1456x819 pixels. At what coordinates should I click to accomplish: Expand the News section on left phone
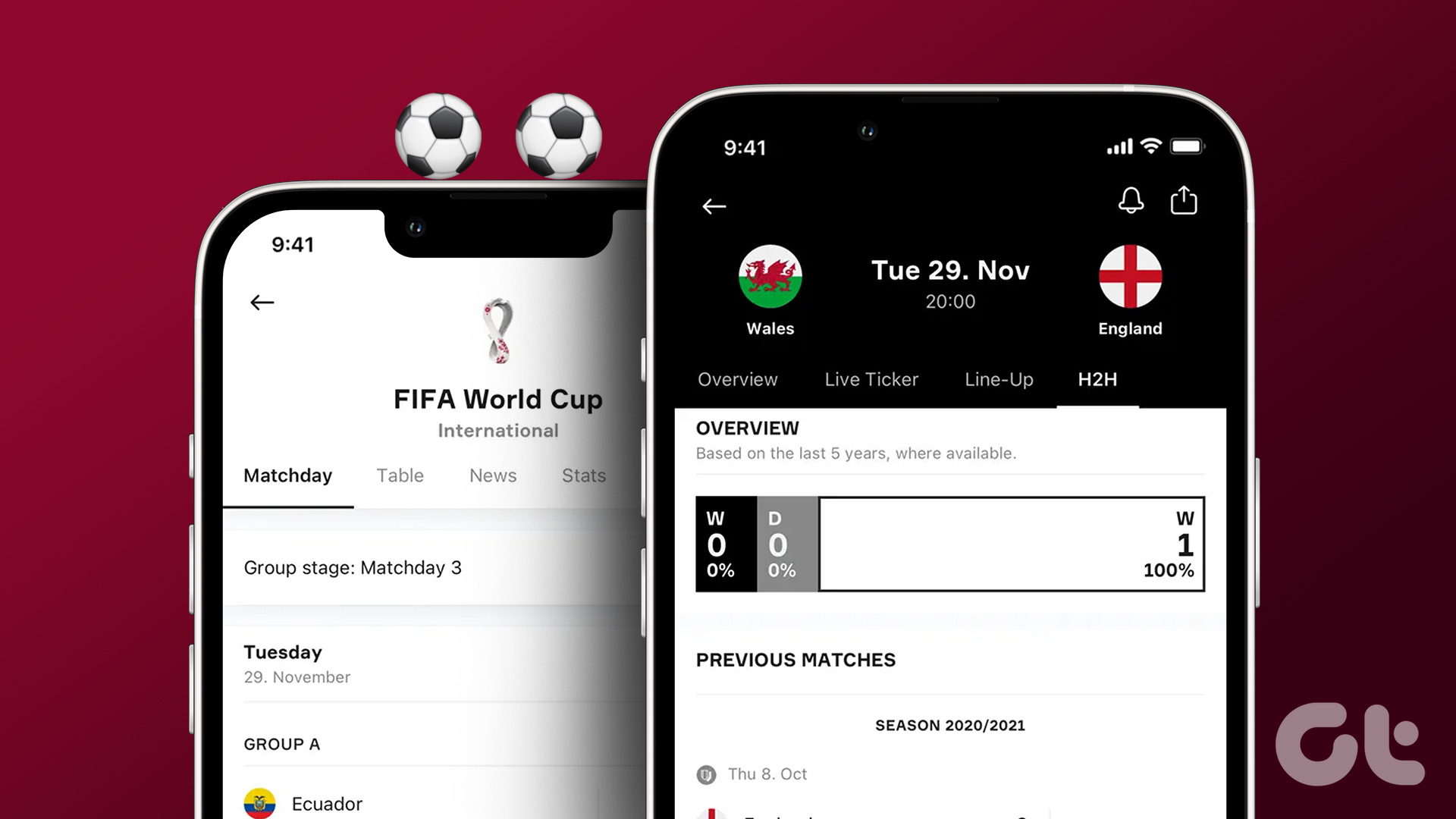pos(493,474)
